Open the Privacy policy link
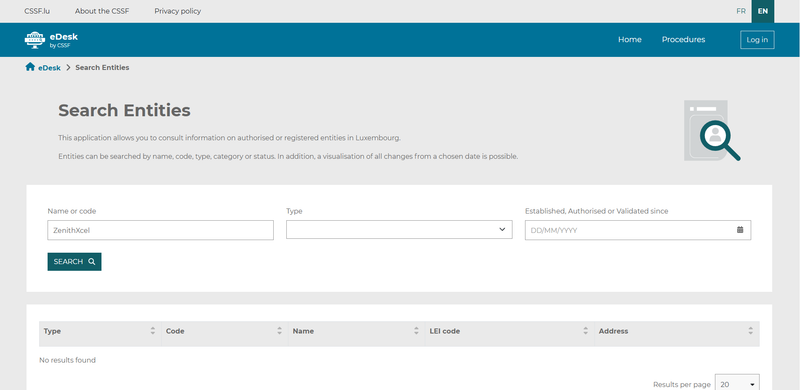This screenshot has height=390, width=800. point(178,11)
